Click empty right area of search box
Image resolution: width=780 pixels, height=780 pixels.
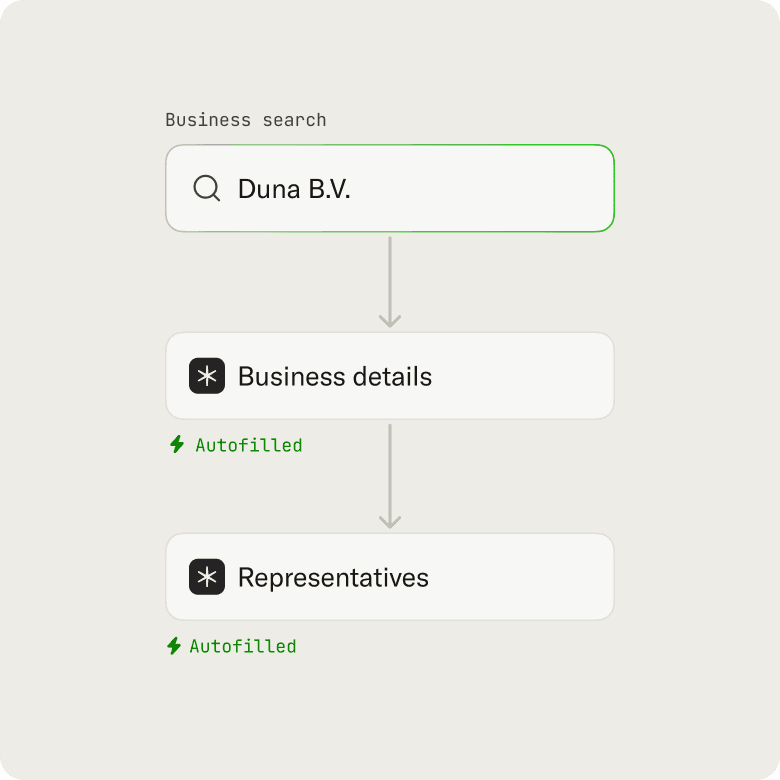pyautogui.click(x=497, y=188)
